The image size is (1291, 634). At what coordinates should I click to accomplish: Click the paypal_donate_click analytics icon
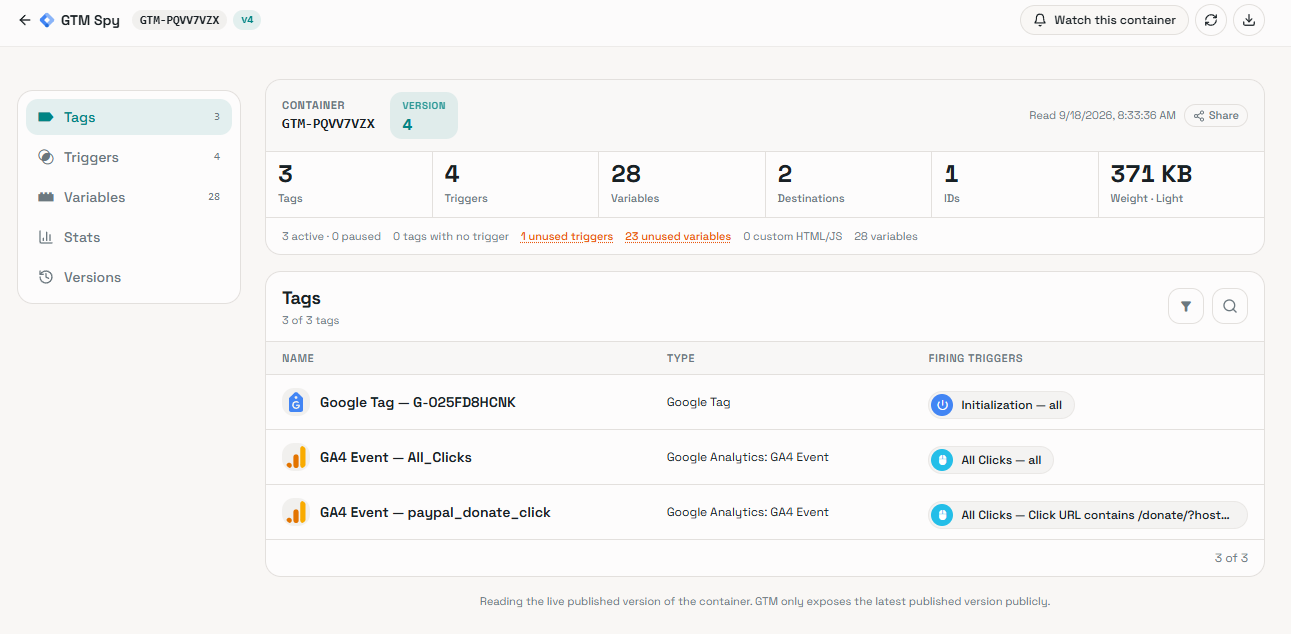coord(295,512)
